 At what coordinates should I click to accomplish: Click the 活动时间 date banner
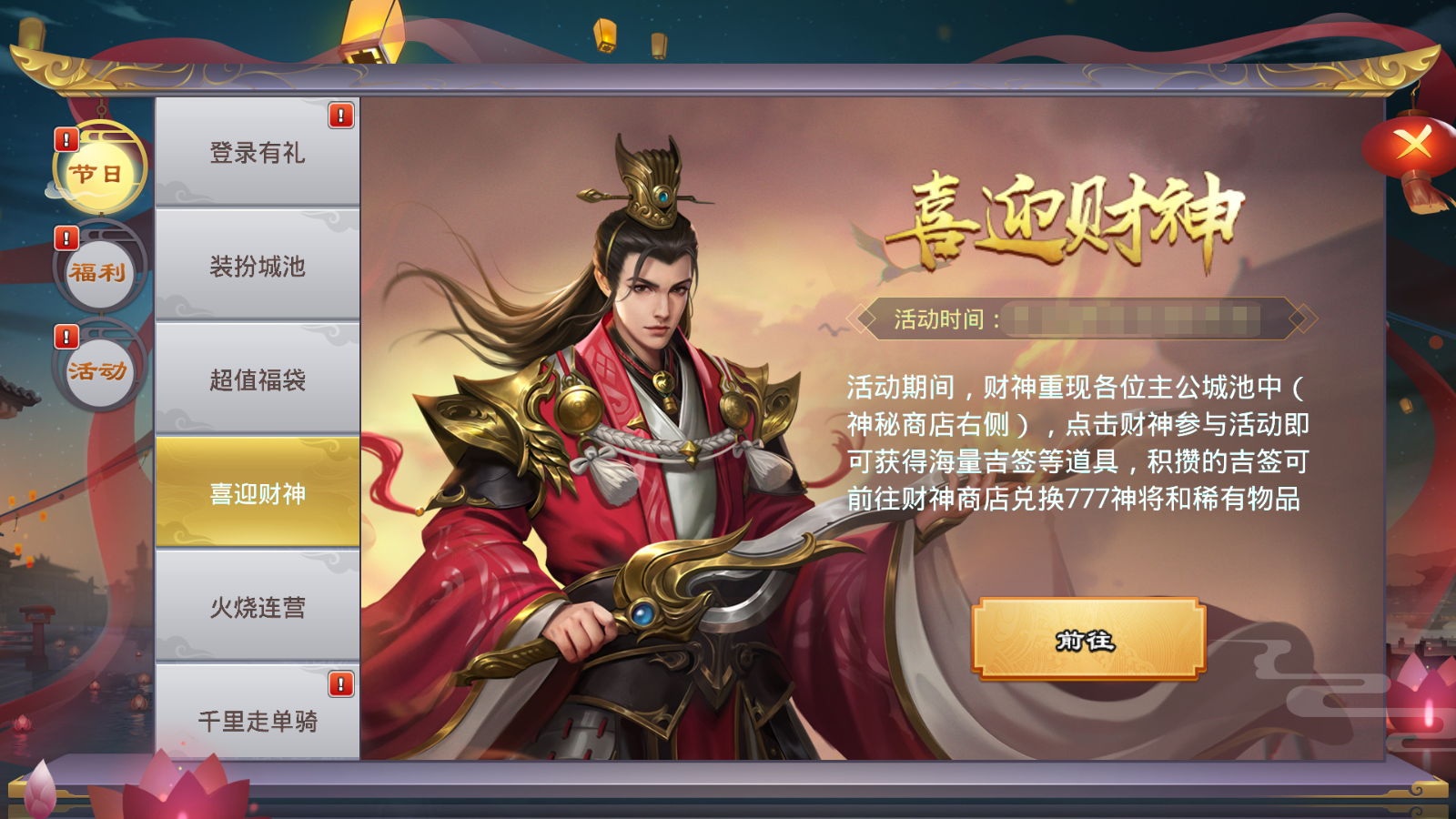[1081, 318]
